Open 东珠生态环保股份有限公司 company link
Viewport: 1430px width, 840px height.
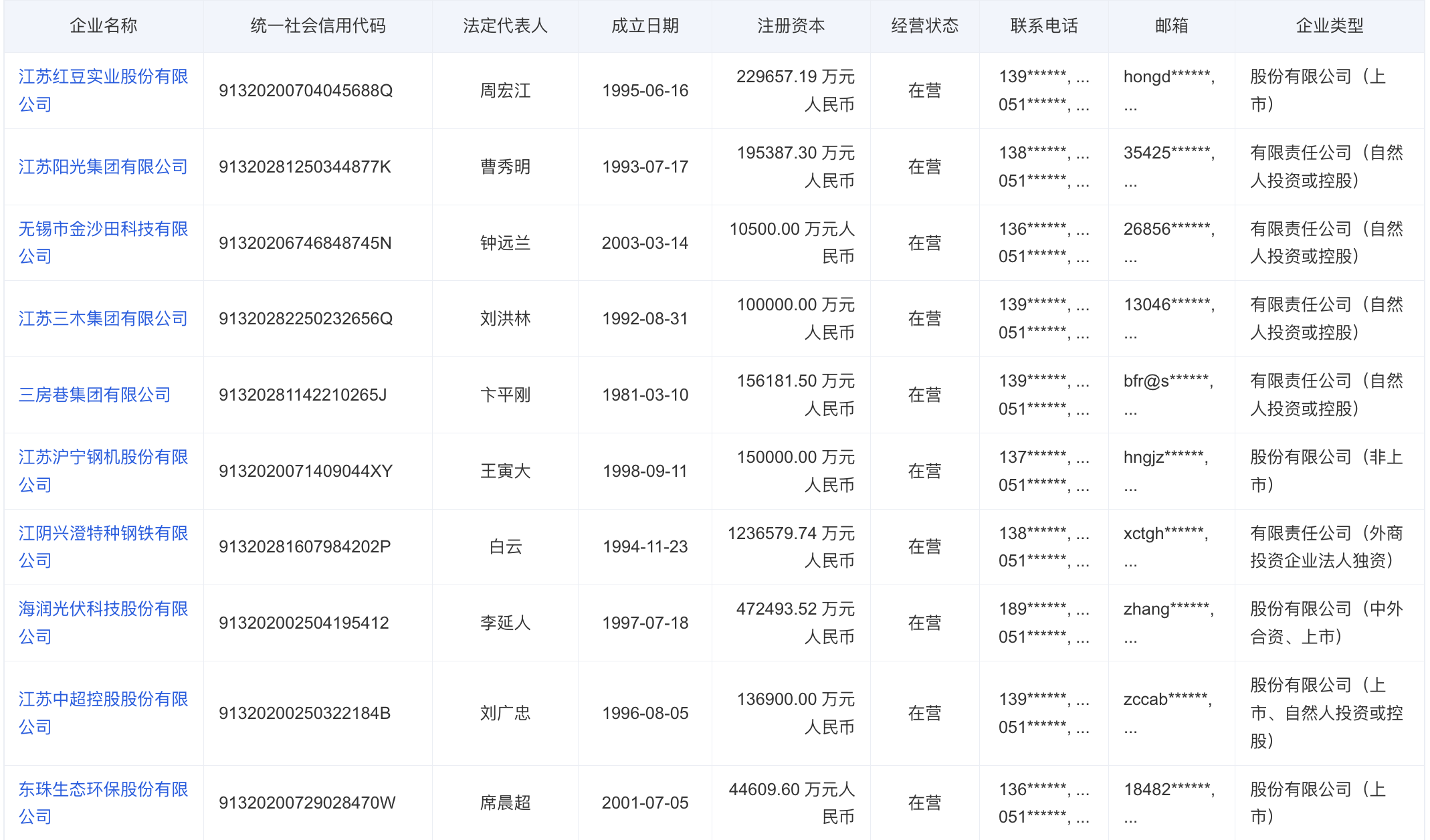103,803
